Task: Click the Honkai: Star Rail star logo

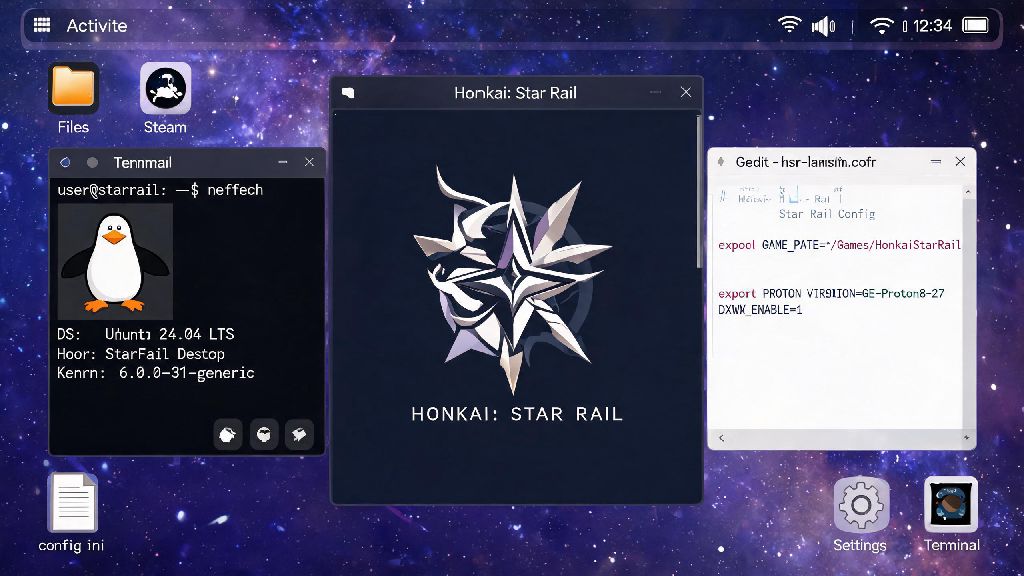Action: [513, 281]
